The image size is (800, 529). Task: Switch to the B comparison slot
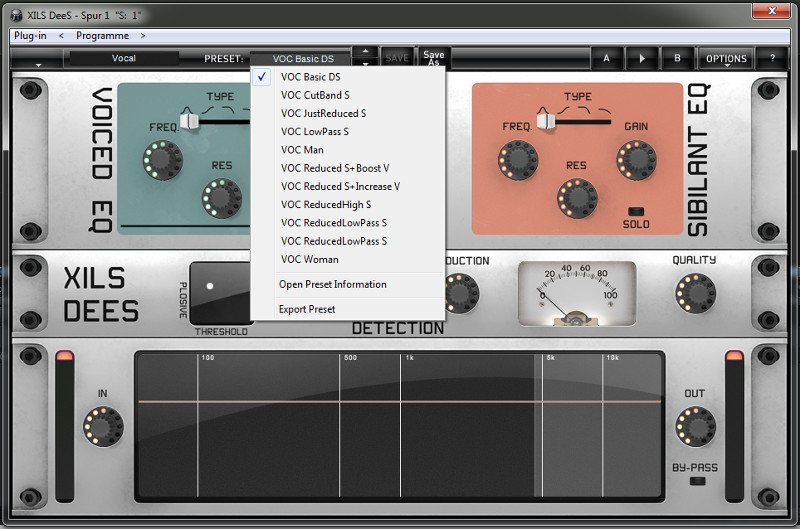(677, 58)
